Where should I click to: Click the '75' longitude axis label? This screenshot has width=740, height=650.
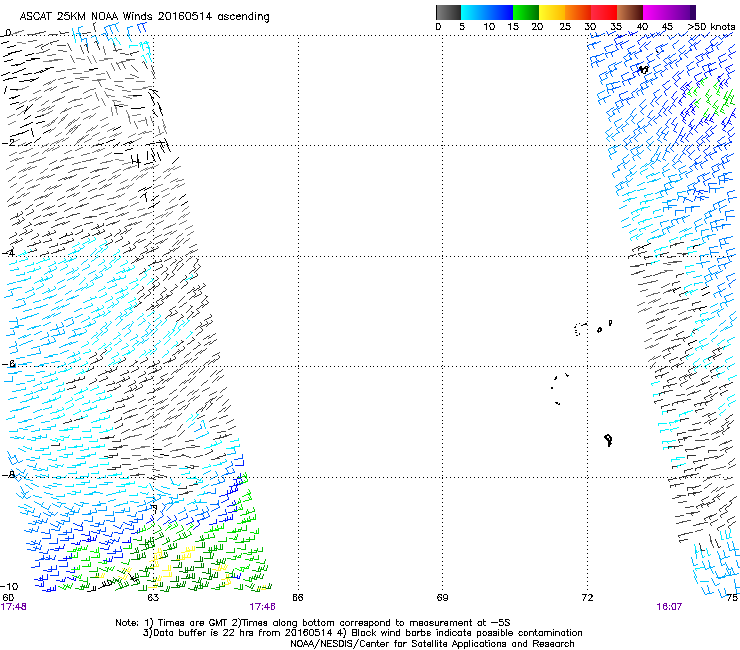click(732, 598)
